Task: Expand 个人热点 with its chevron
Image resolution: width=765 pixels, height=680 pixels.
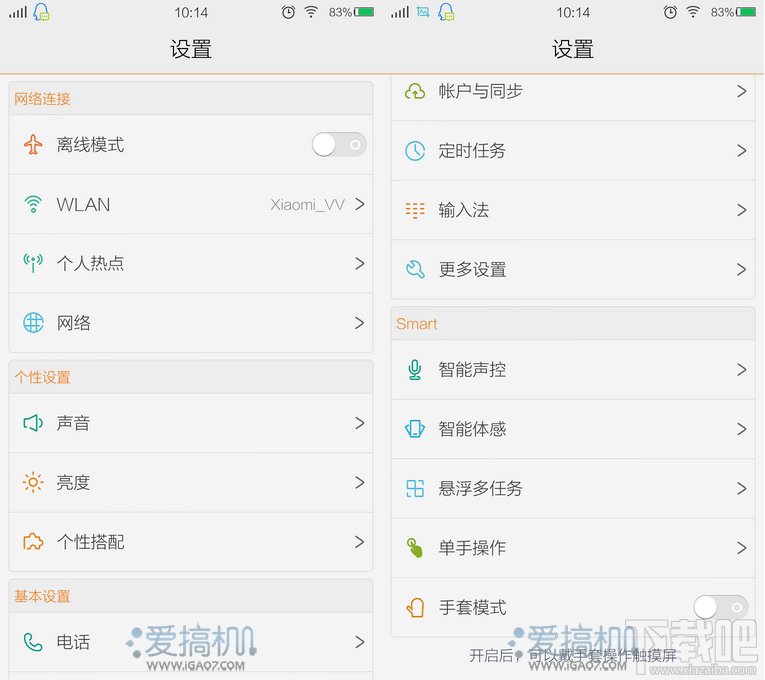Action: [x=360, y=263]
